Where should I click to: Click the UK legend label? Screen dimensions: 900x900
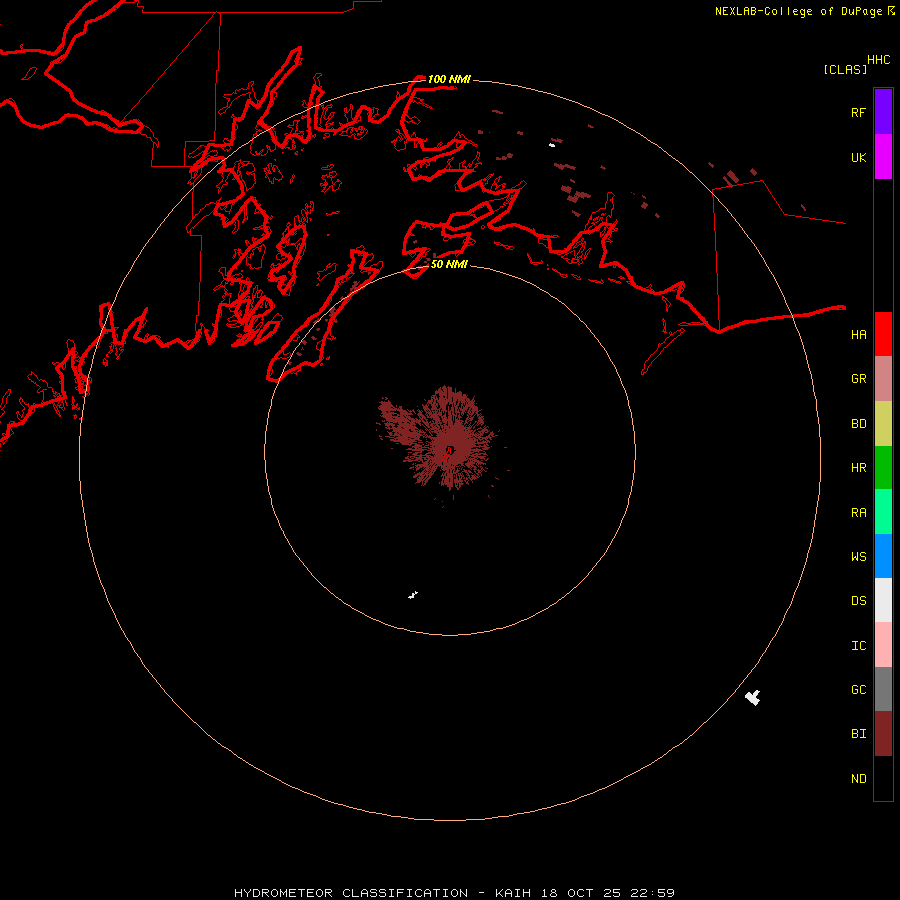858,157
